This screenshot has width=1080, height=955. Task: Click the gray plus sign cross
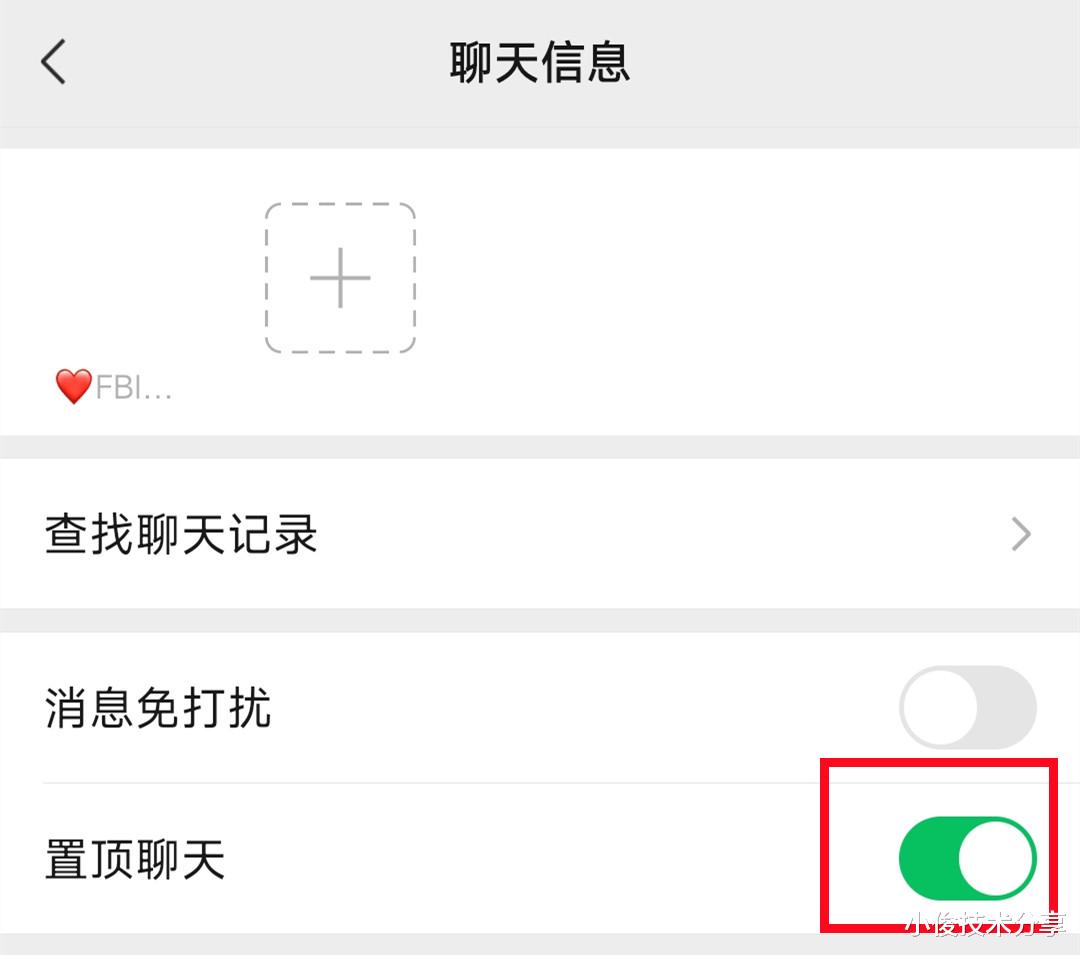[340, 278]
